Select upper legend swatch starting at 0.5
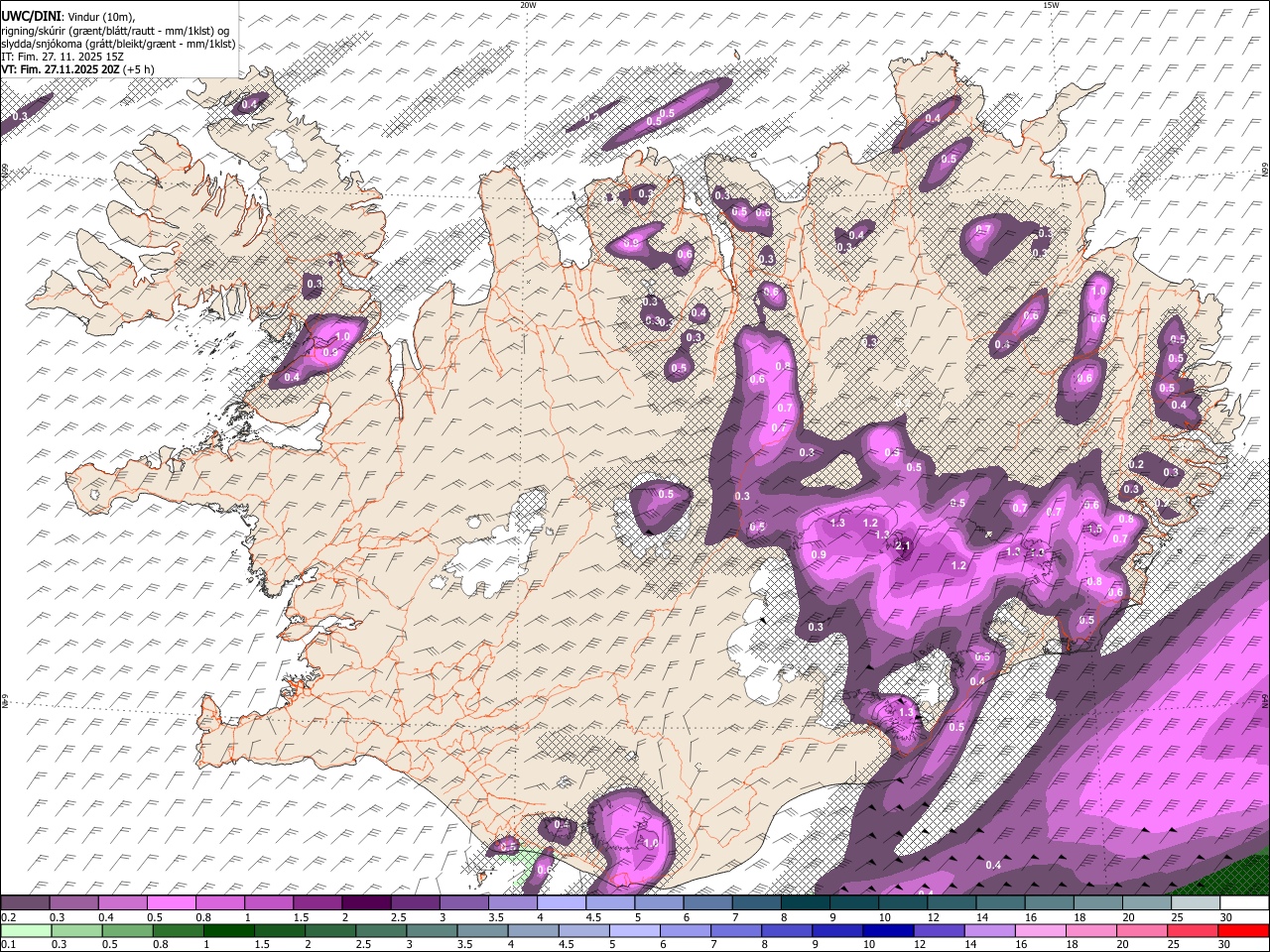 (x=171, y=903)
